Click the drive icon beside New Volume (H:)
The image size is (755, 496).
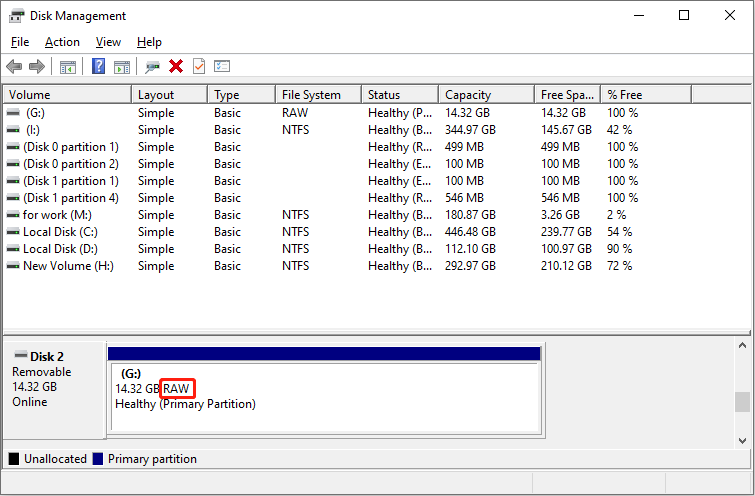click(13, 266)
